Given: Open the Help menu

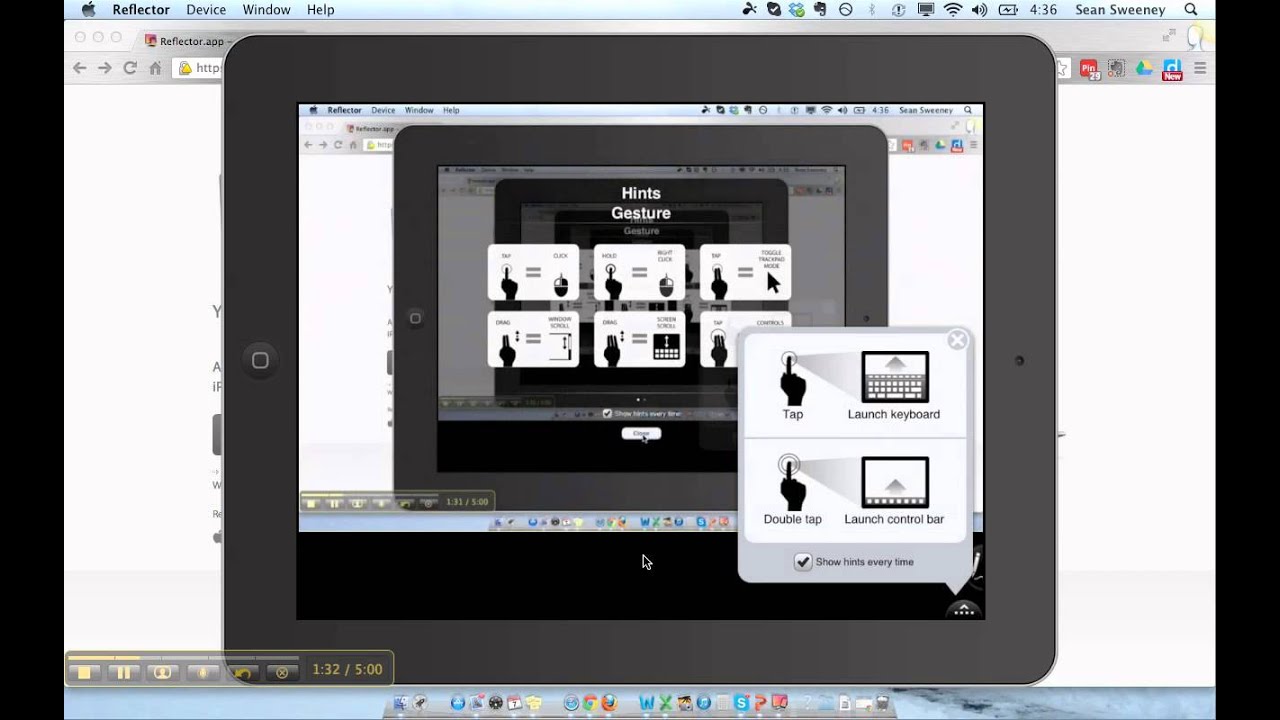Looking at the screenshot, I should click(320, 10).
